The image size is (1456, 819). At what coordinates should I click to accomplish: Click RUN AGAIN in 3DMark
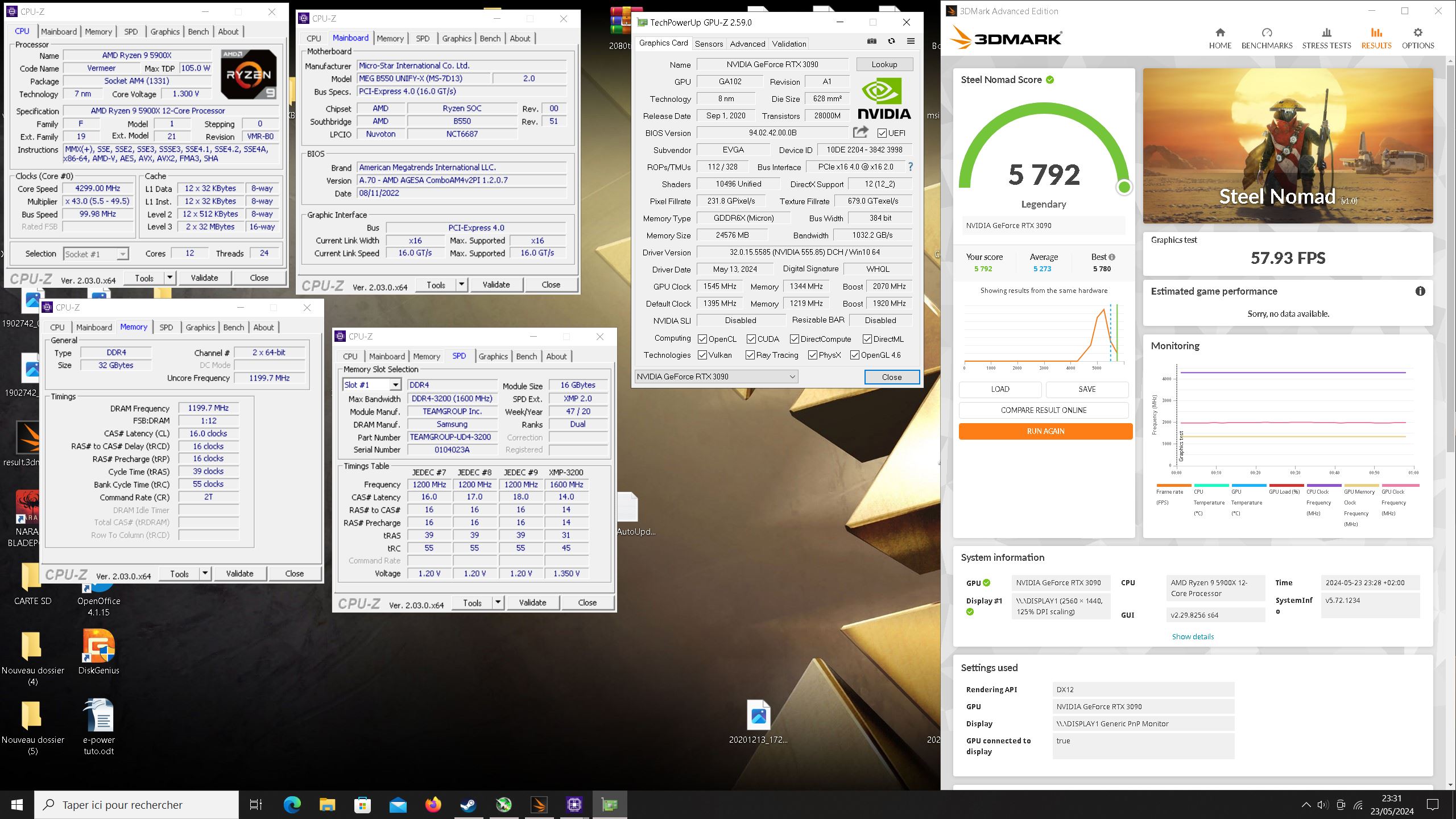(x=1045, y=431)
